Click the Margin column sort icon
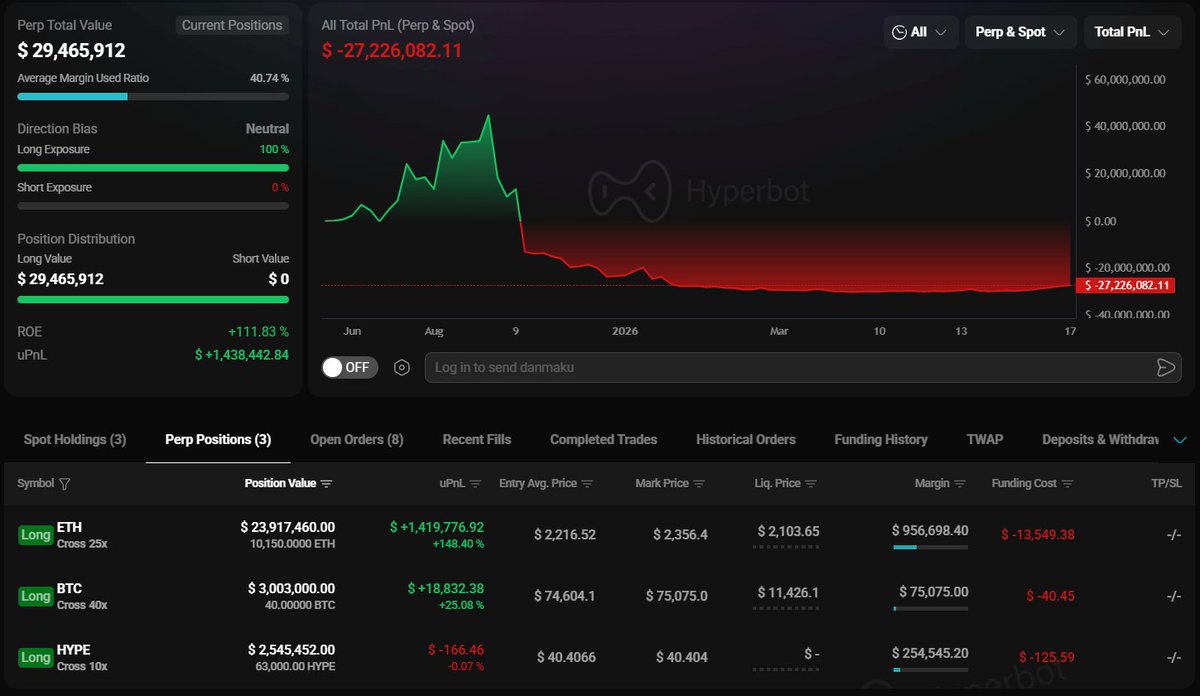The image size is (1200, 696). coord(960,484)
